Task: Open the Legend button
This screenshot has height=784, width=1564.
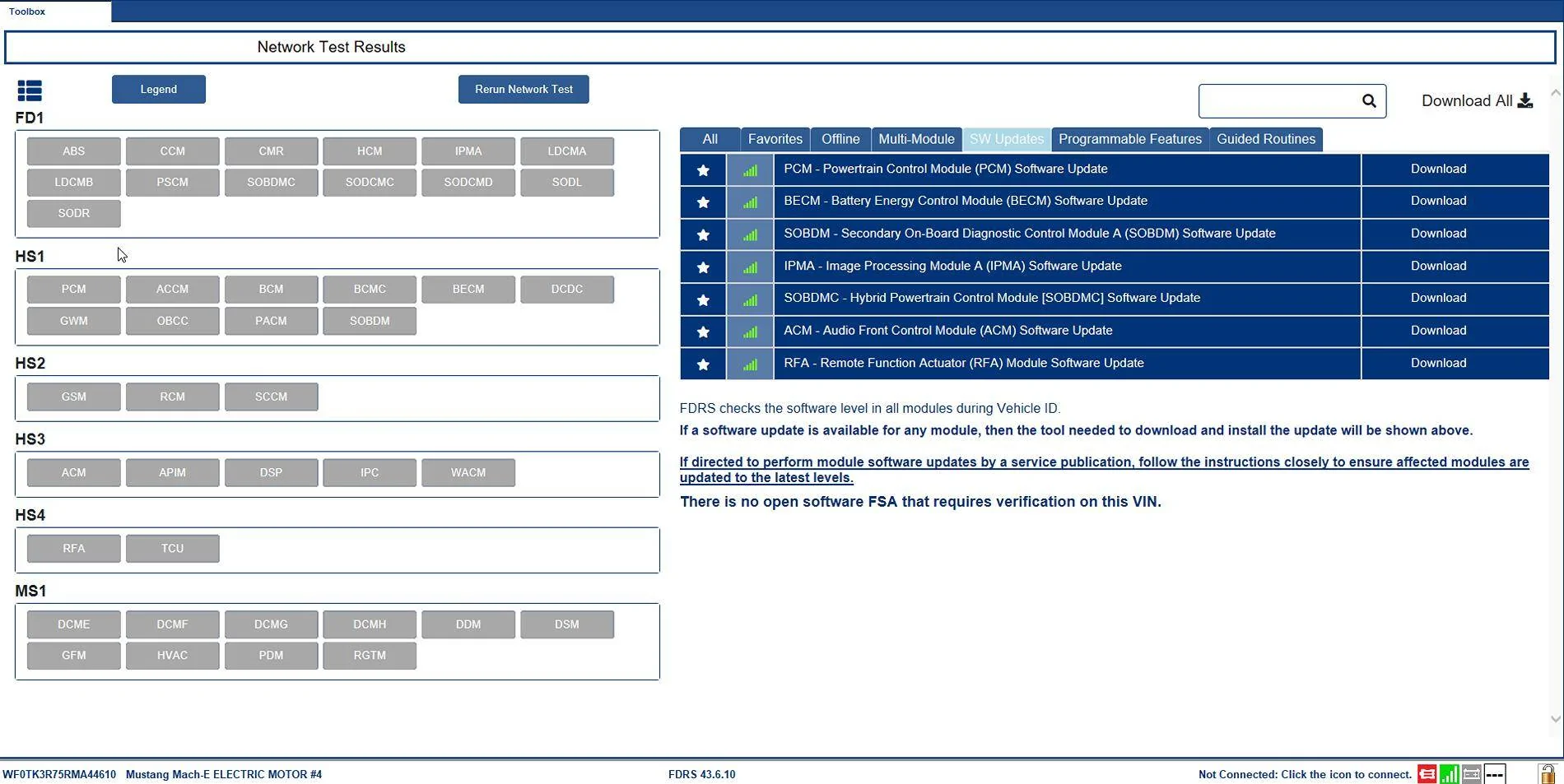Action: (x=159, y=89)
